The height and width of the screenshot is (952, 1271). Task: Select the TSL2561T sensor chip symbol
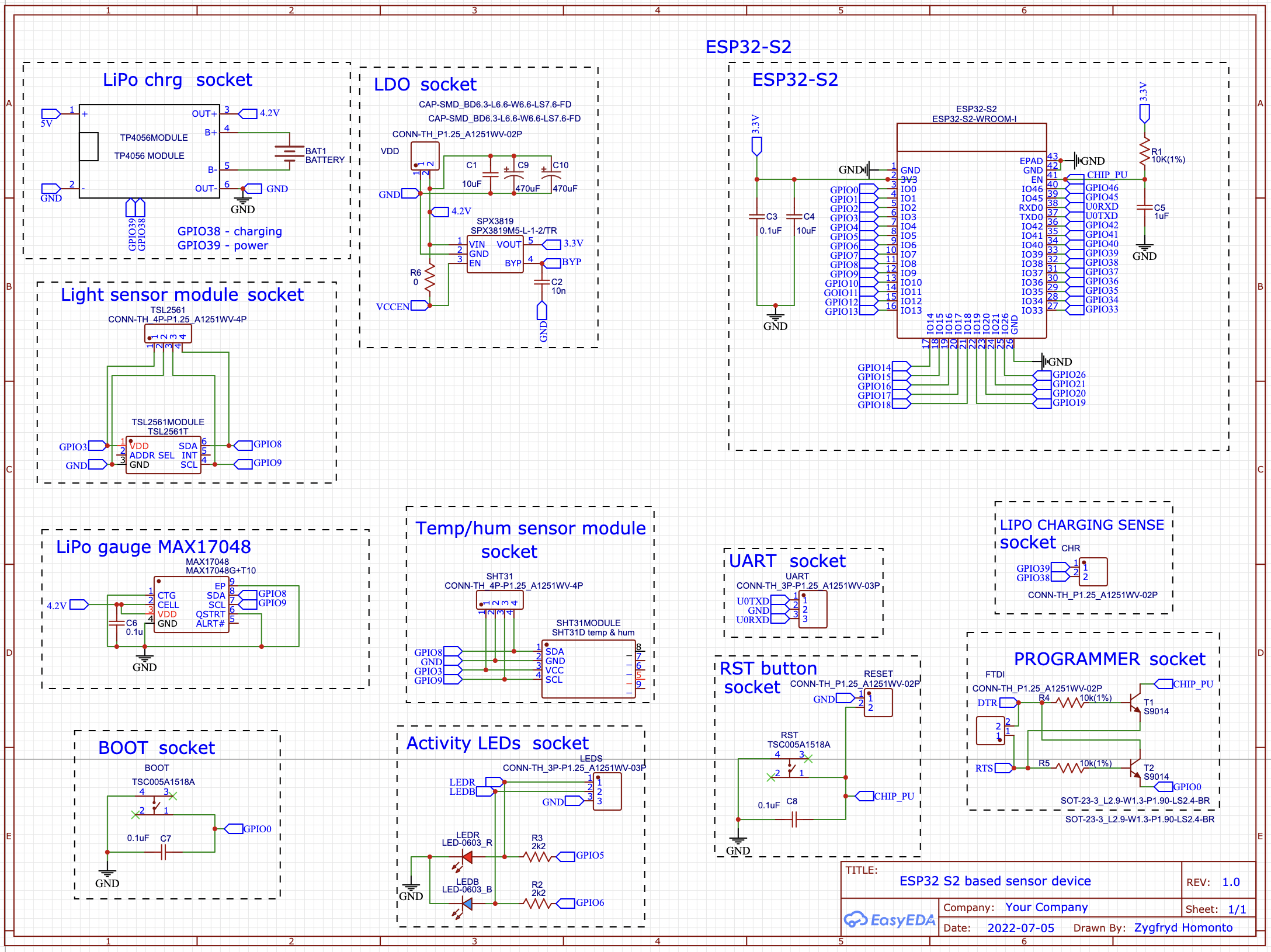(x=164, y=455)
